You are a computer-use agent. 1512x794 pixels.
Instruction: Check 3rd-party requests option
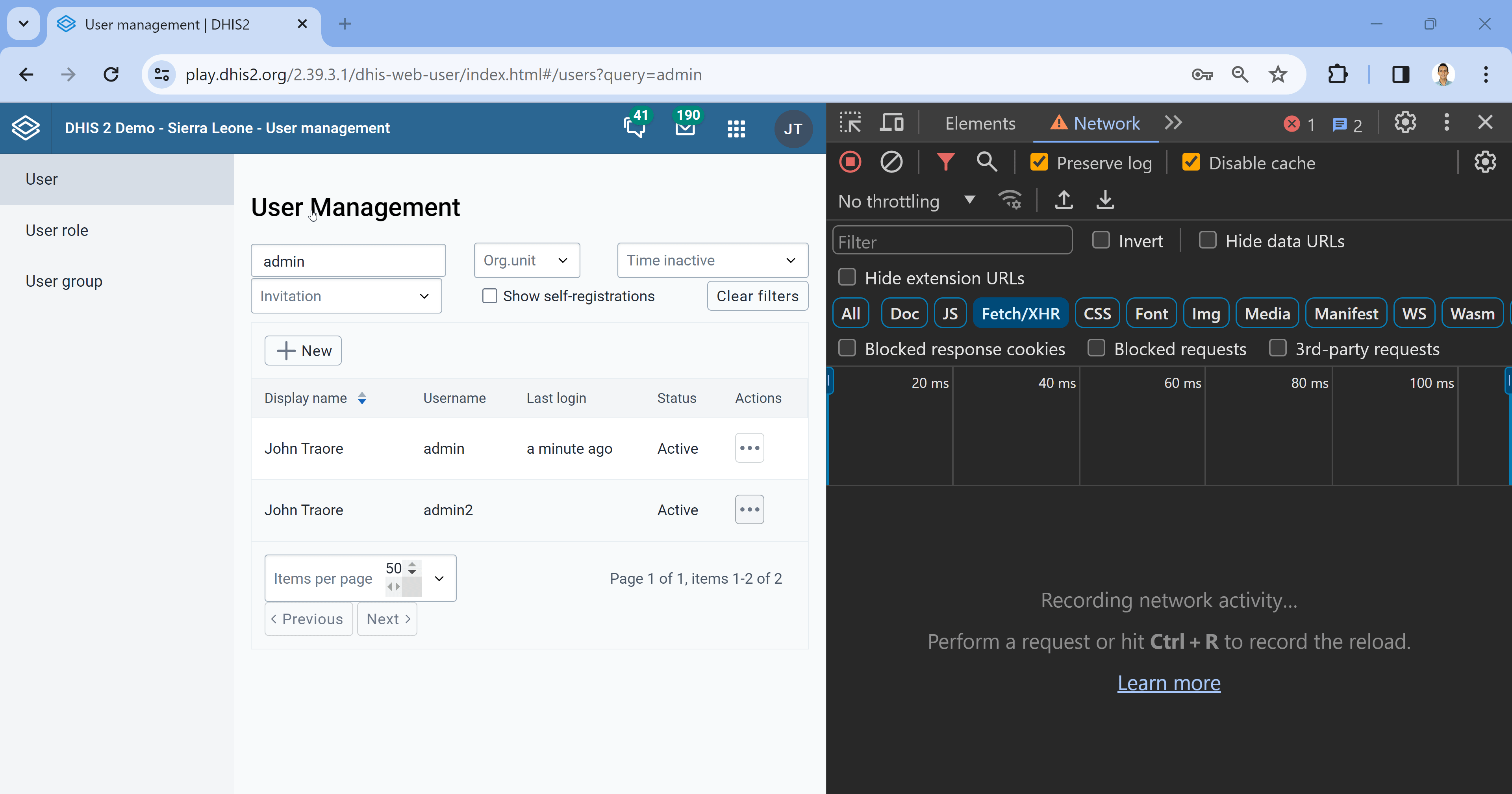(1278, 348)
